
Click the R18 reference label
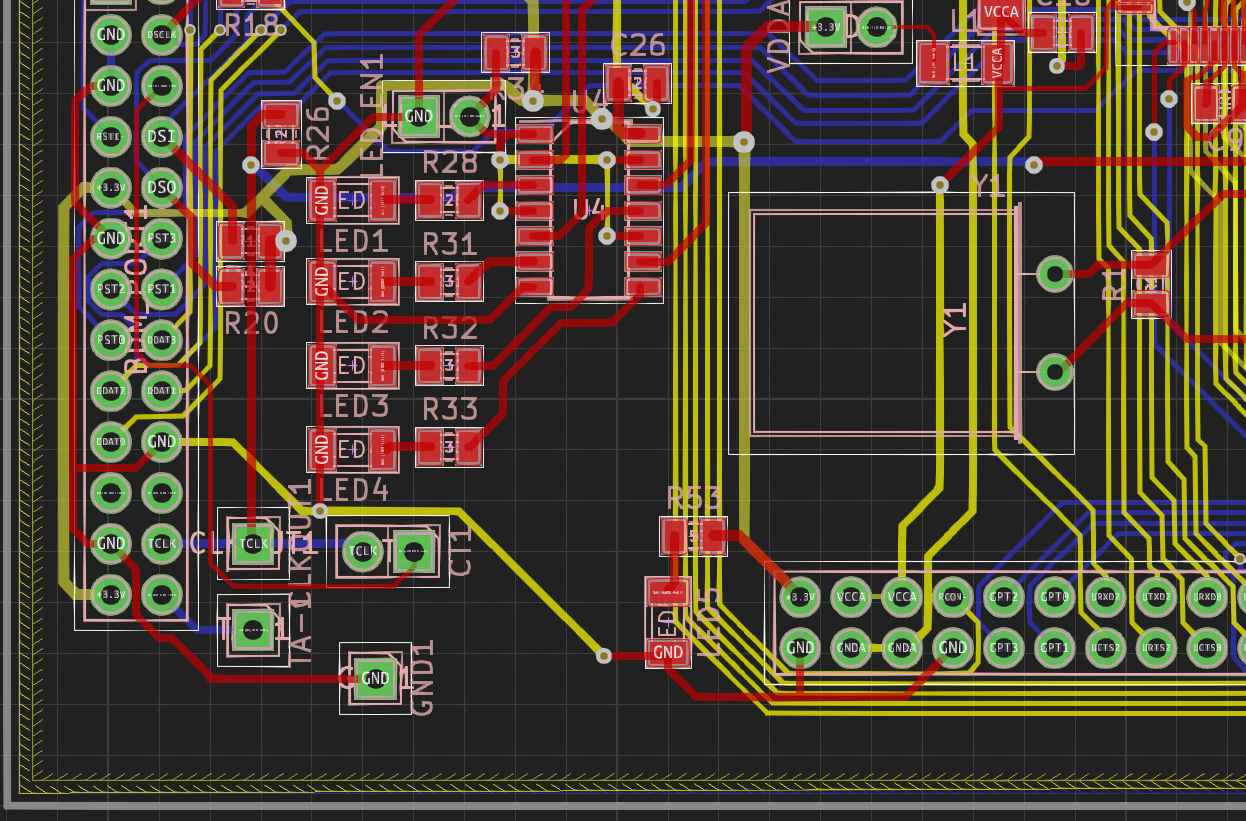click(x=252, y=26)
